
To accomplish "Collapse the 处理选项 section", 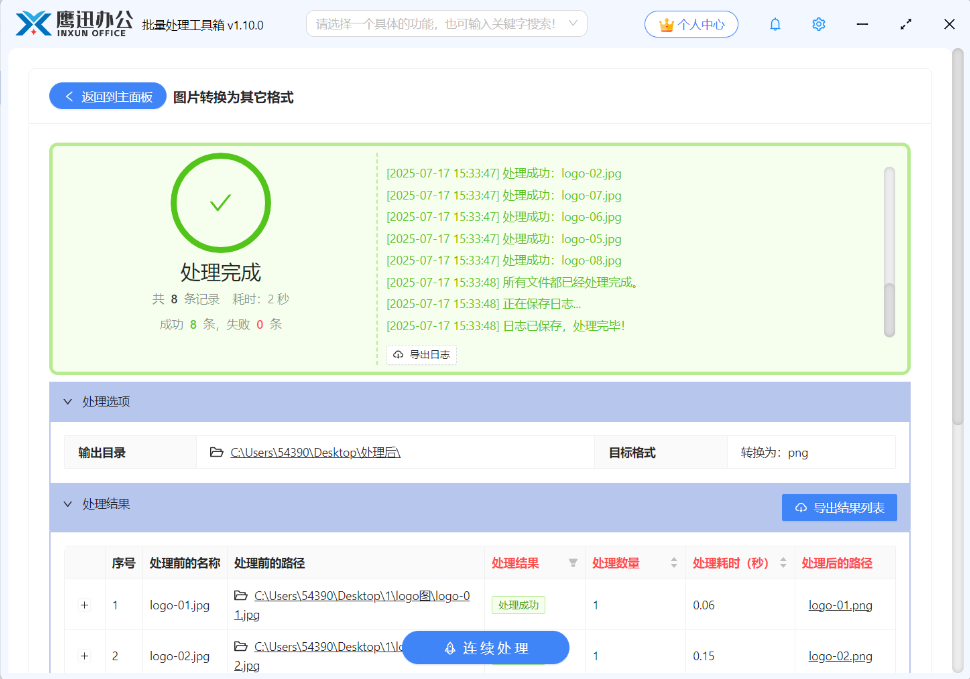I will (x=68, y=401).
